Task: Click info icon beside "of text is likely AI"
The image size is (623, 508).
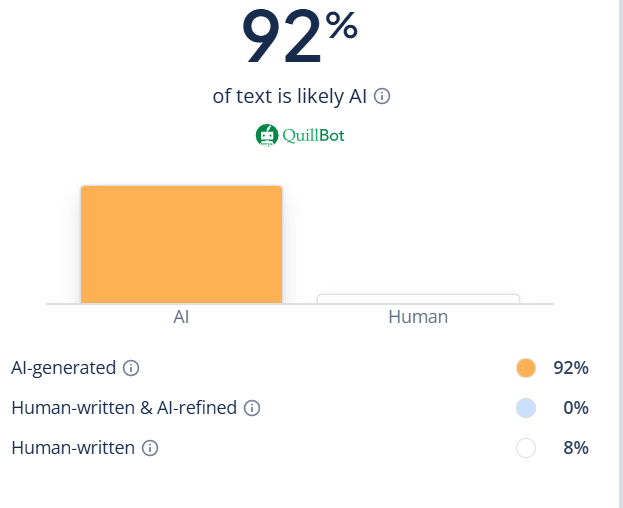Action: pyautogui.click(x=382, y=97)
